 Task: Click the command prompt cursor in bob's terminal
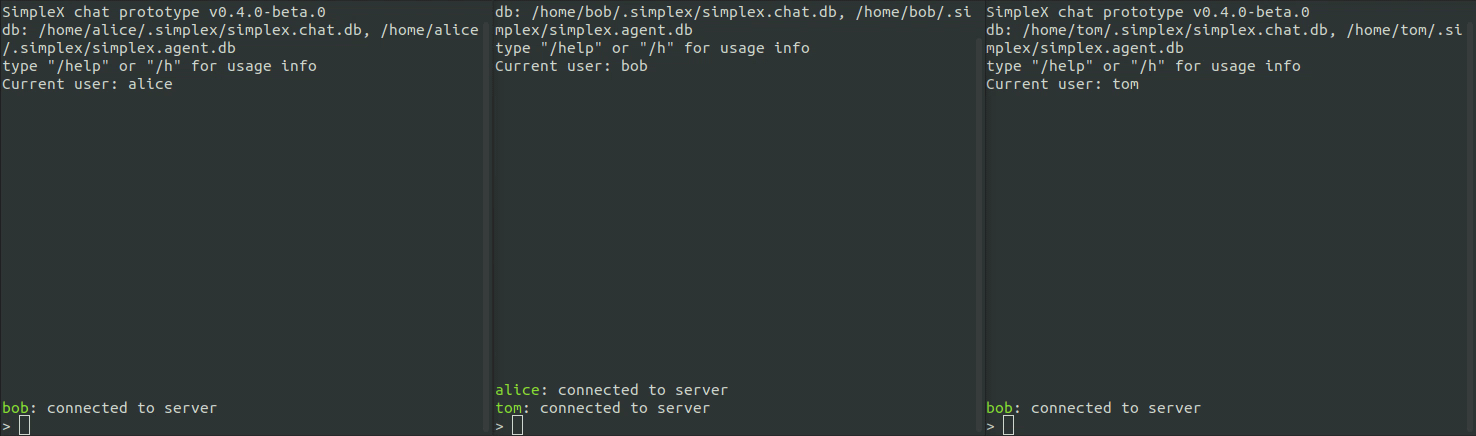point(517,426)
